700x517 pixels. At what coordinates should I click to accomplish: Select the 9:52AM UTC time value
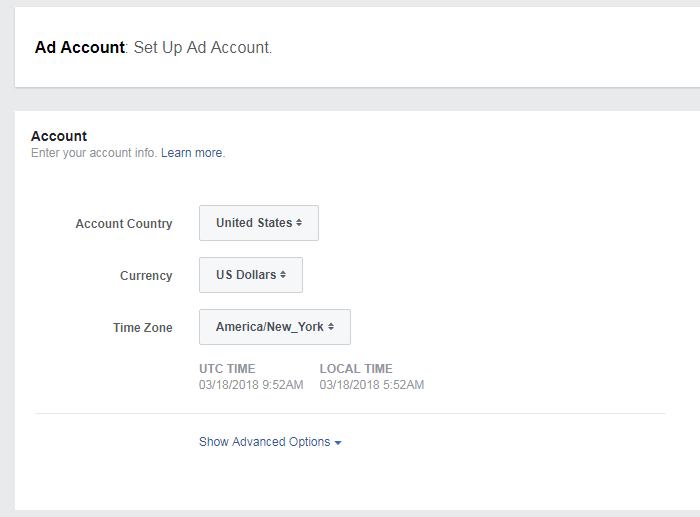pyautogui.click(x=251, y=385)
